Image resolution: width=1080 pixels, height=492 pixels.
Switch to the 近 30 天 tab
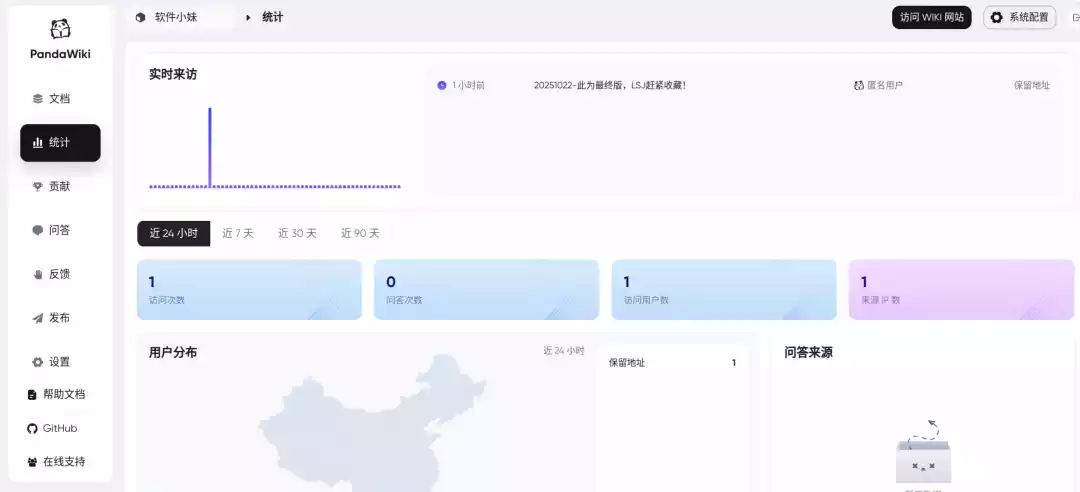tap(298, 234)
